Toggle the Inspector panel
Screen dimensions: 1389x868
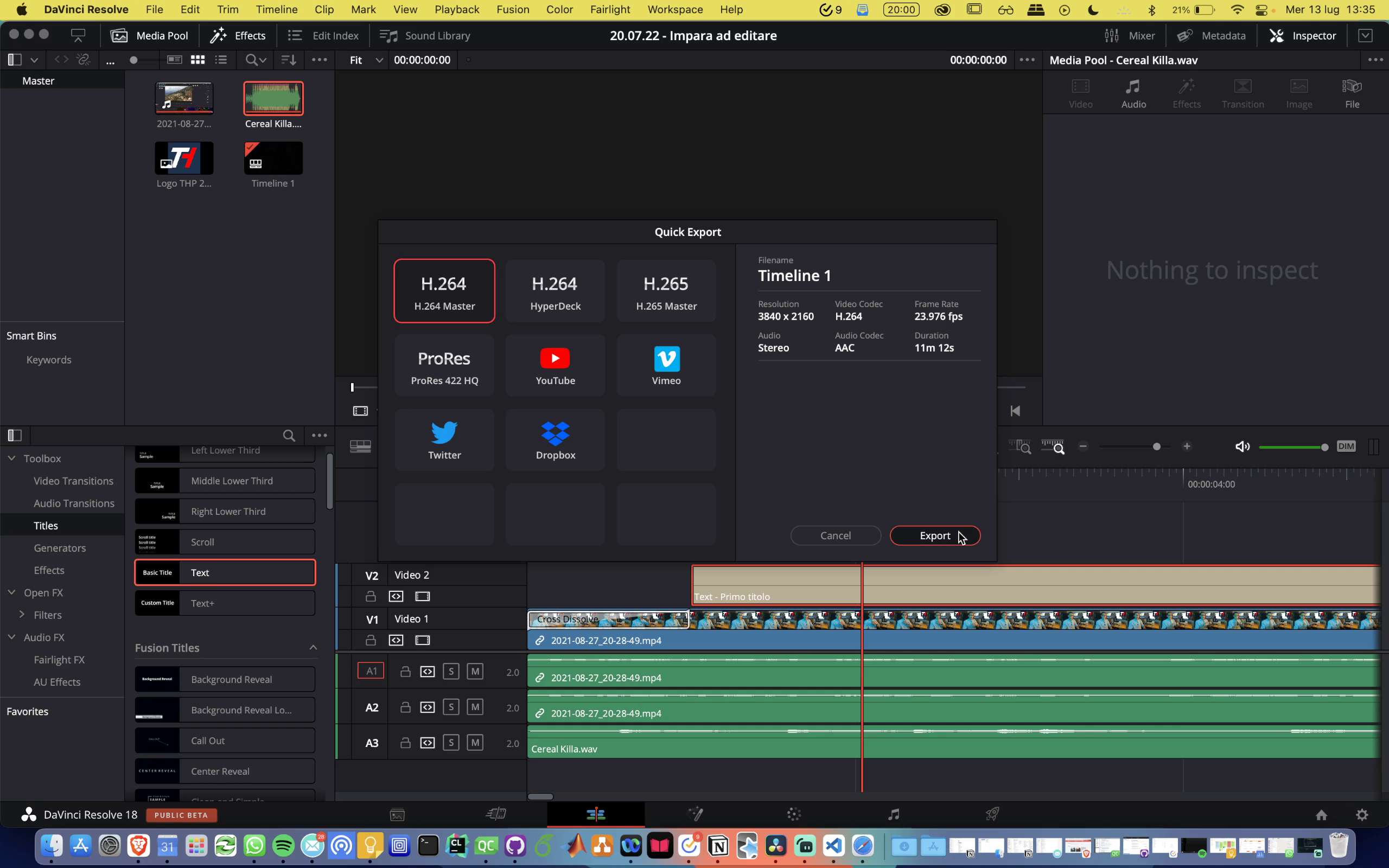1303,36
